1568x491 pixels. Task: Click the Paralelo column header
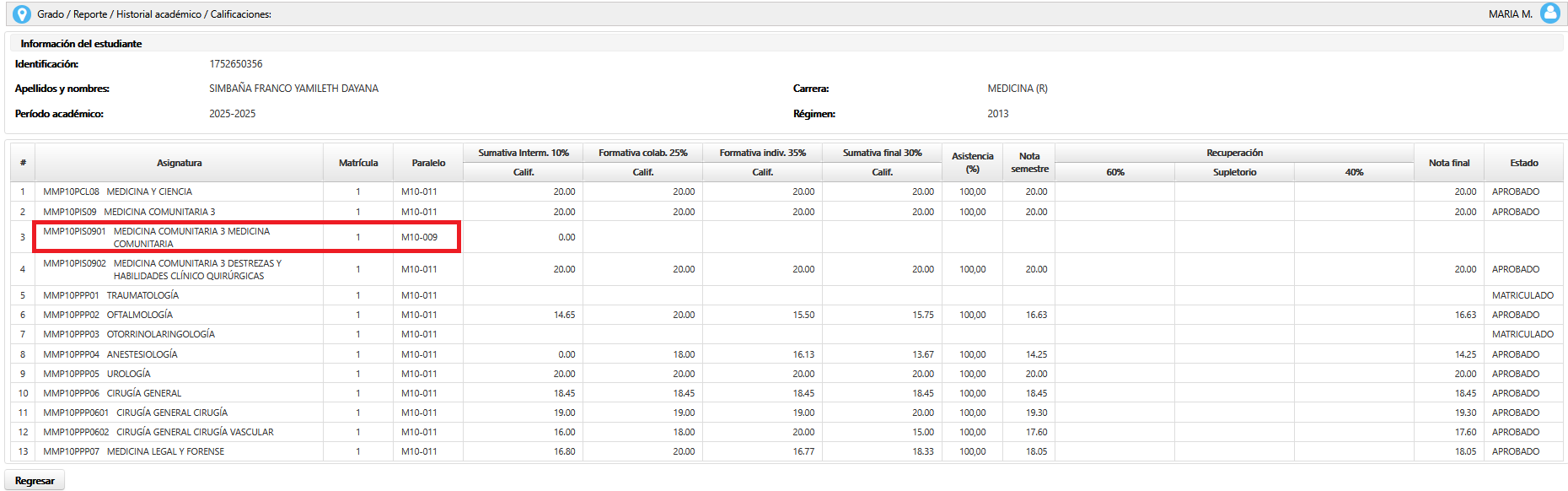tap(428, 163)
